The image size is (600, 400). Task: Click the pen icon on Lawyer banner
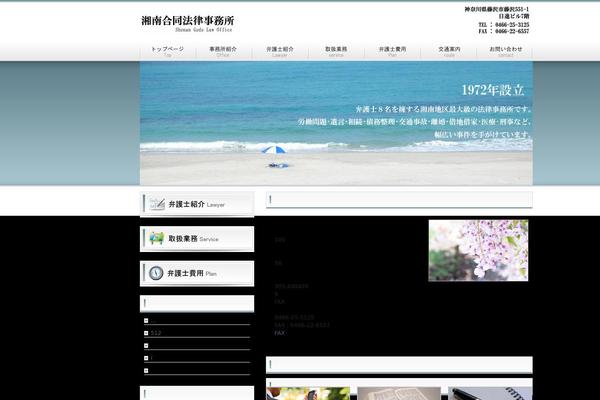click(157, 204)
